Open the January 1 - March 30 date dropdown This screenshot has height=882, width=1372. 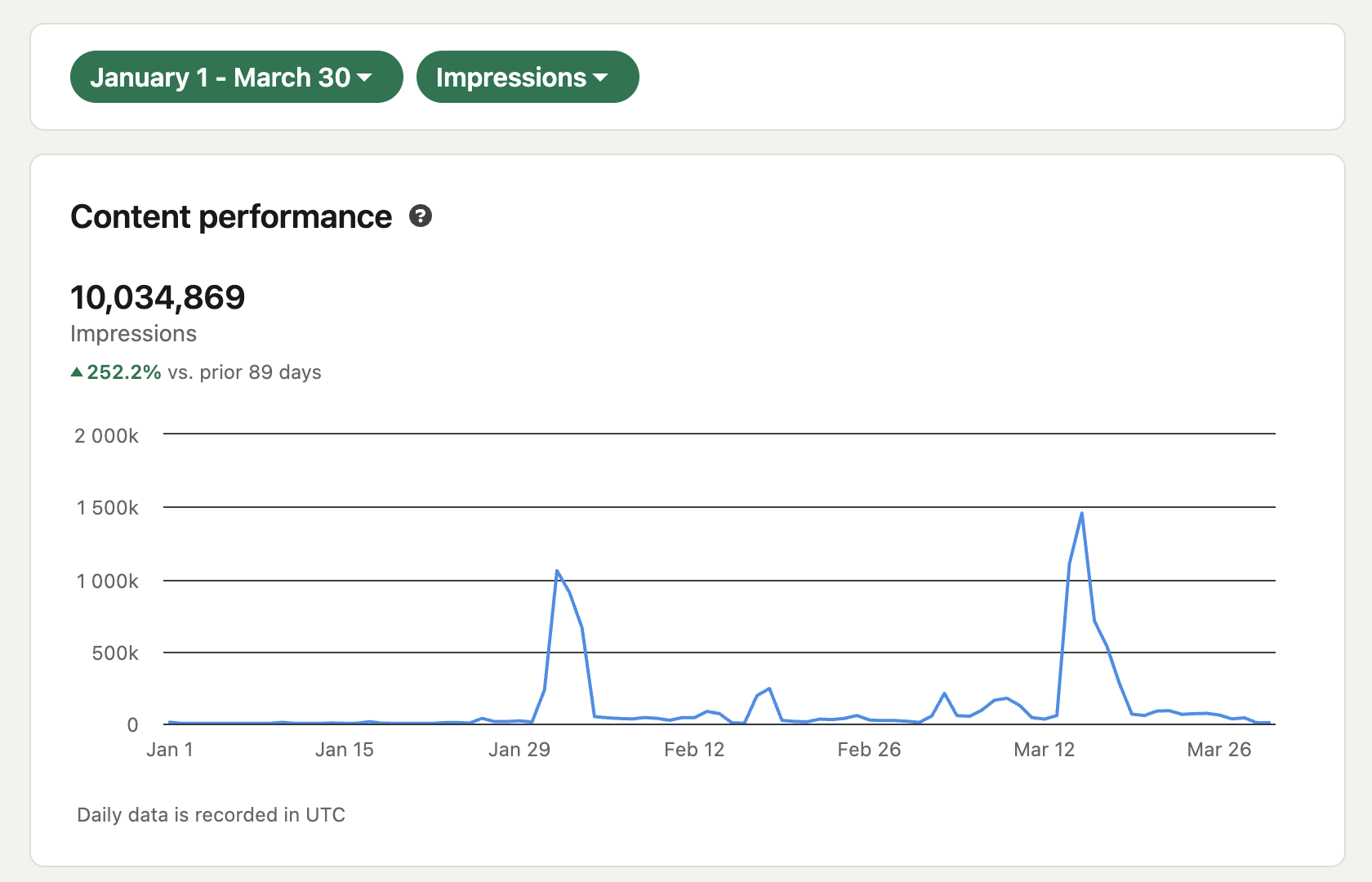tap(236, 77)
